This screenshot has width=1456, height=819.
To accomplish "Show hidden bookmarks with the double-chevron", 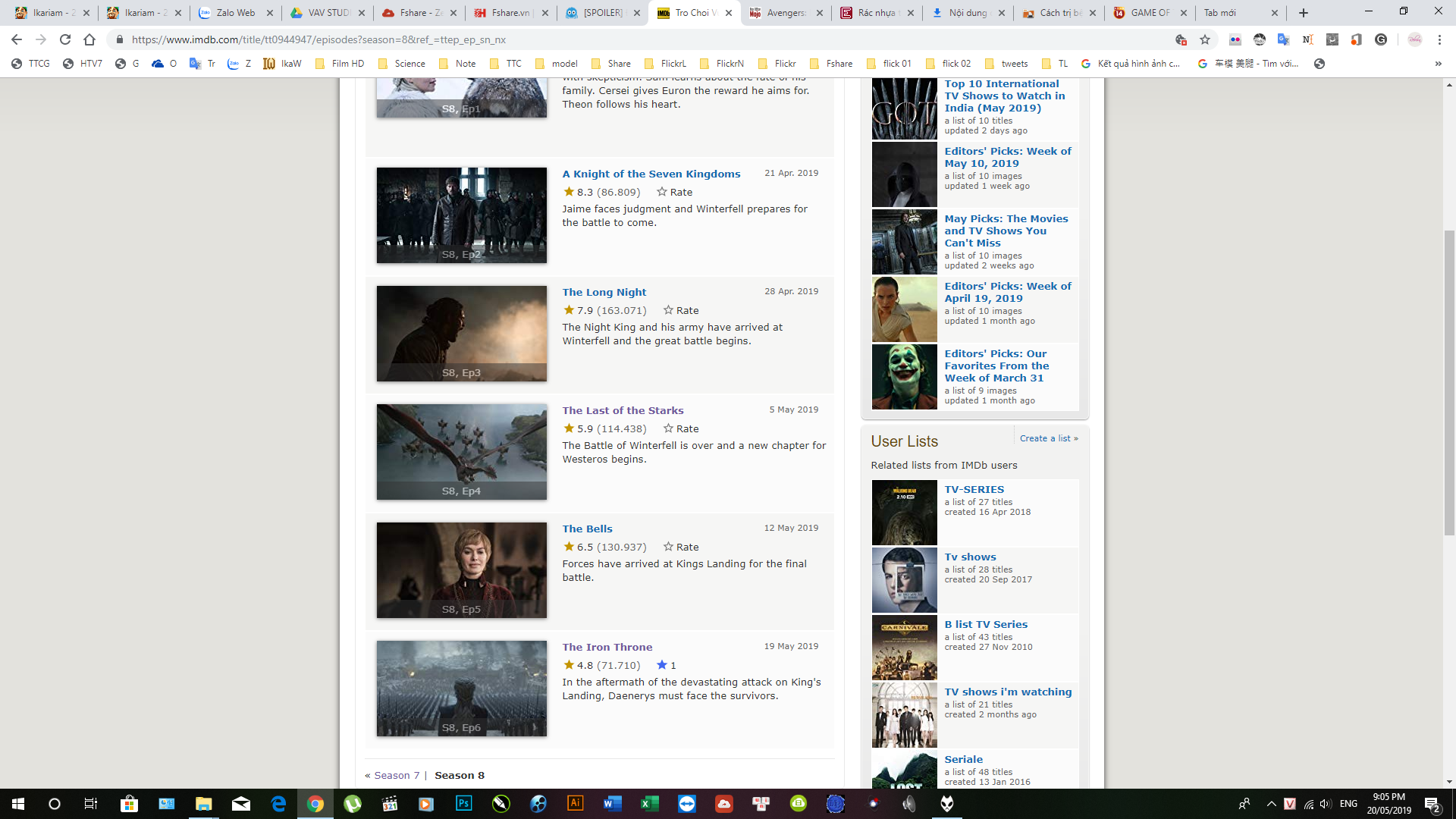I will [1438, 64].
